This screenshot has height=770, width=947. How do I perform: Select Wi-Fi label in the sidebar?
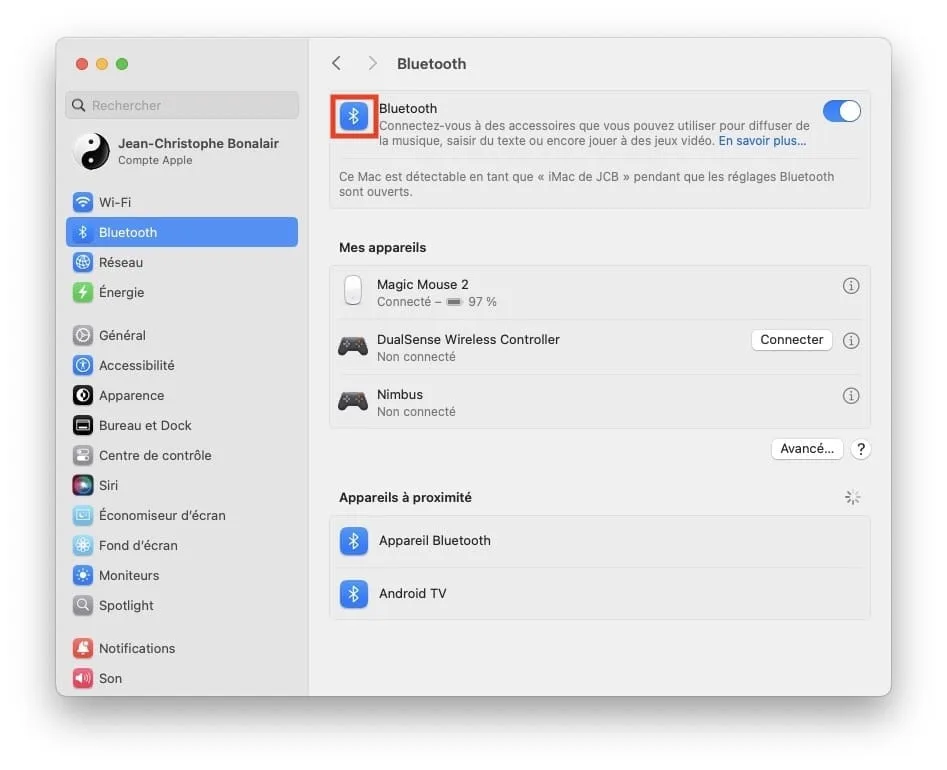(x=115, y=202)
